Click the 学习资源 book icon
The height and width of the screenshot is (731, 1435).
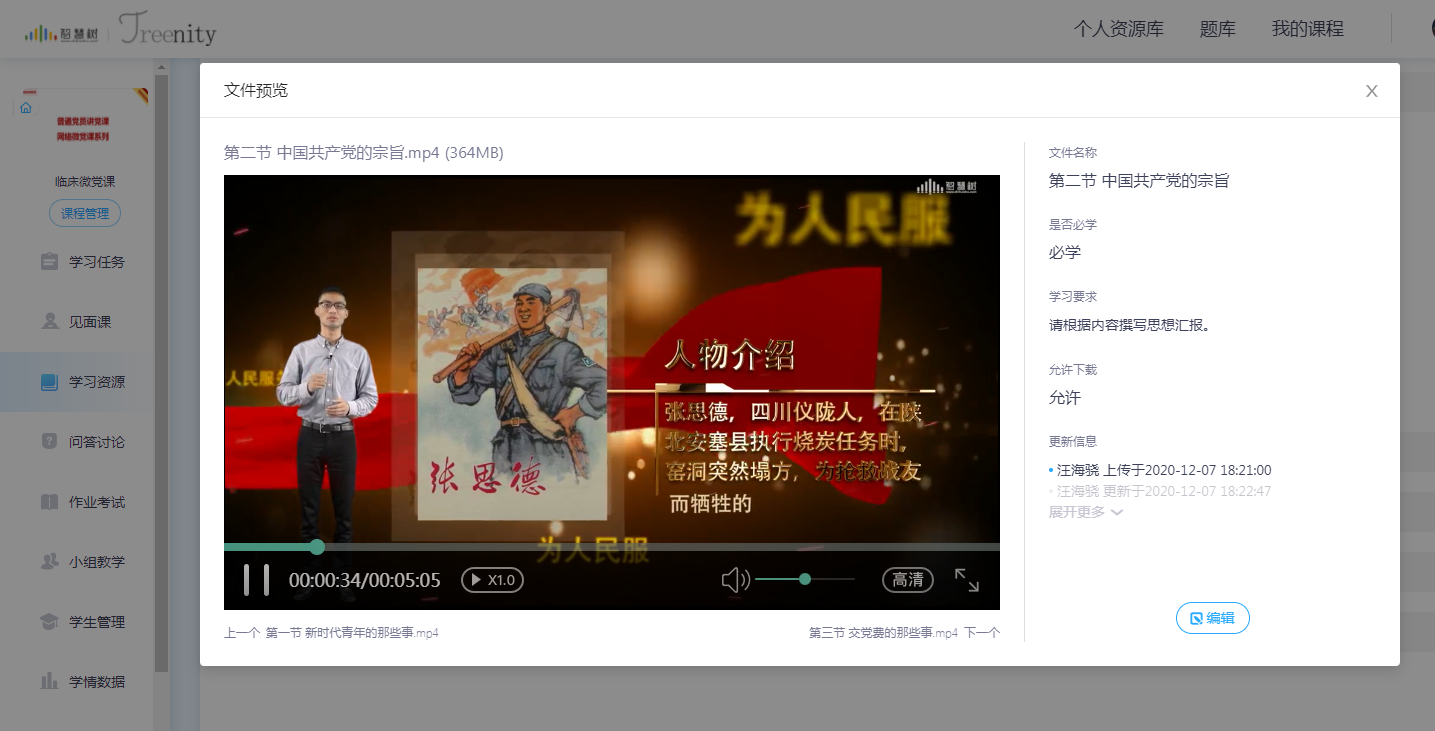pos(49,382)
